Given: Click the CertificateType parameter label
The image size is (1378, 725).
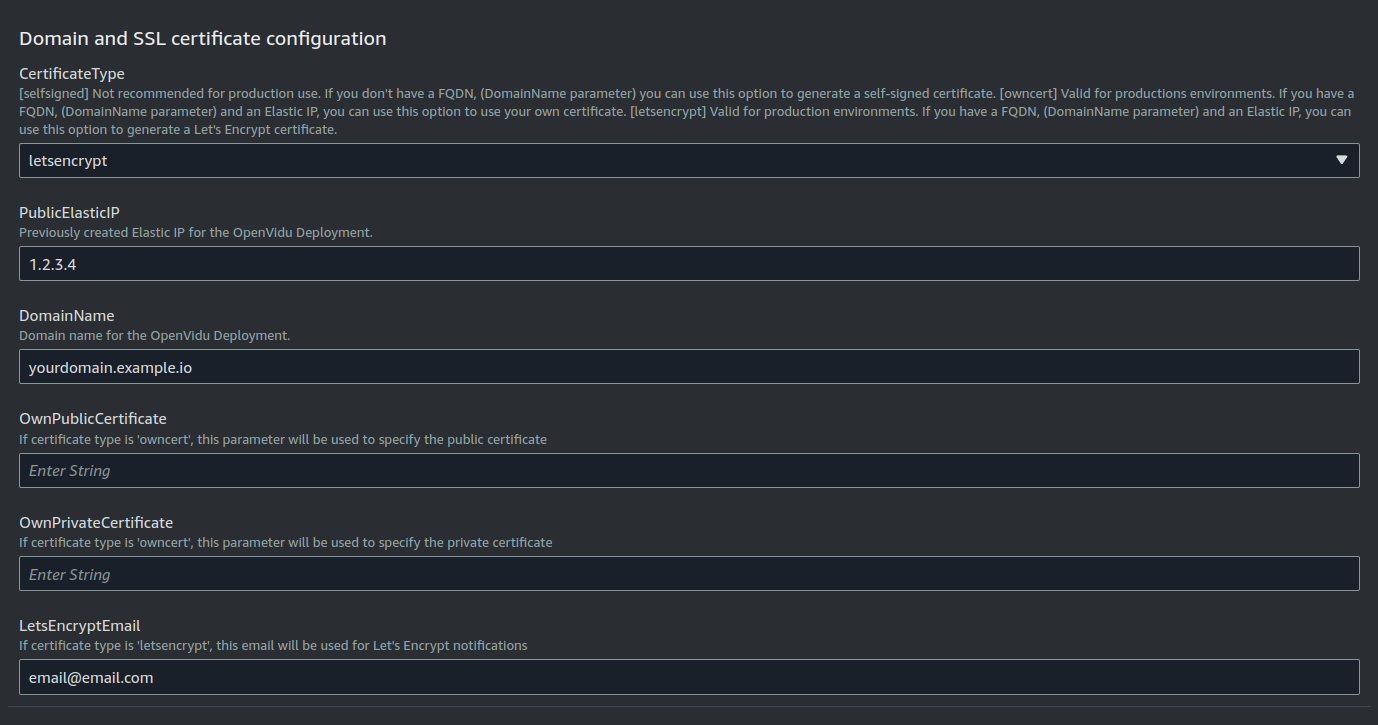Looking at the screenshot, I should (x=72, y=74).
